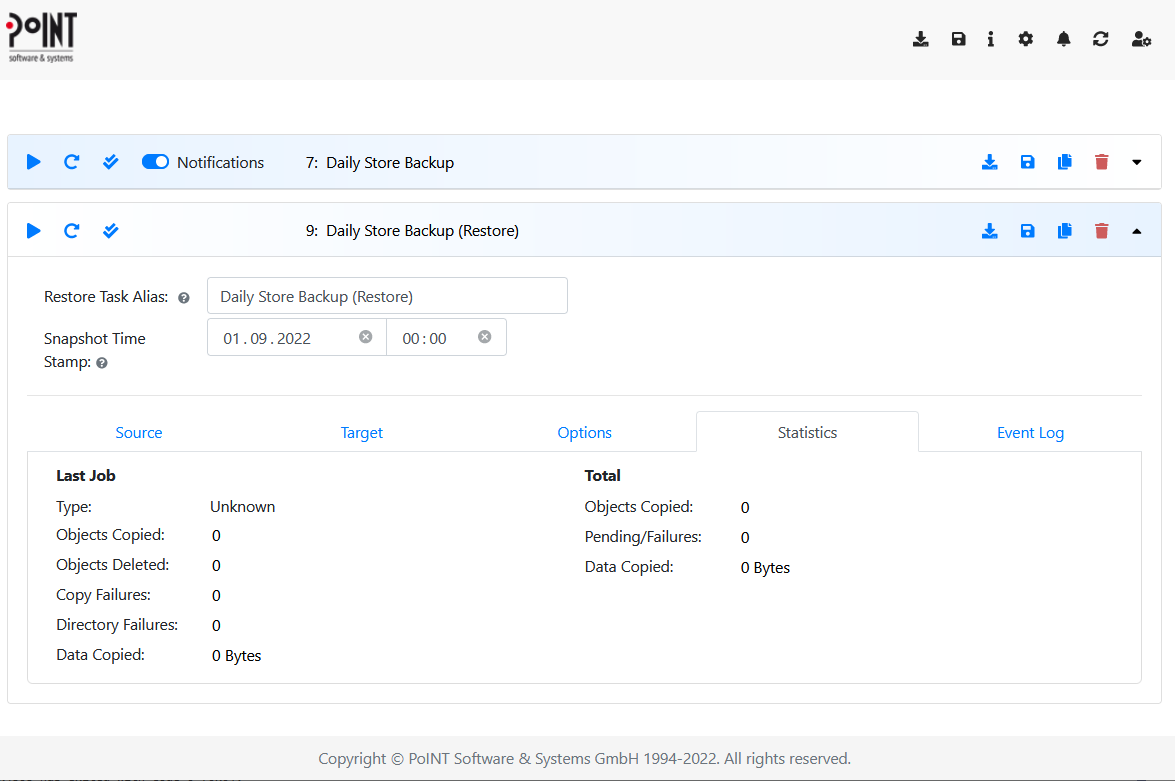
Task: Click the verify icon for the restore task
Action: (x=110, y=230)
